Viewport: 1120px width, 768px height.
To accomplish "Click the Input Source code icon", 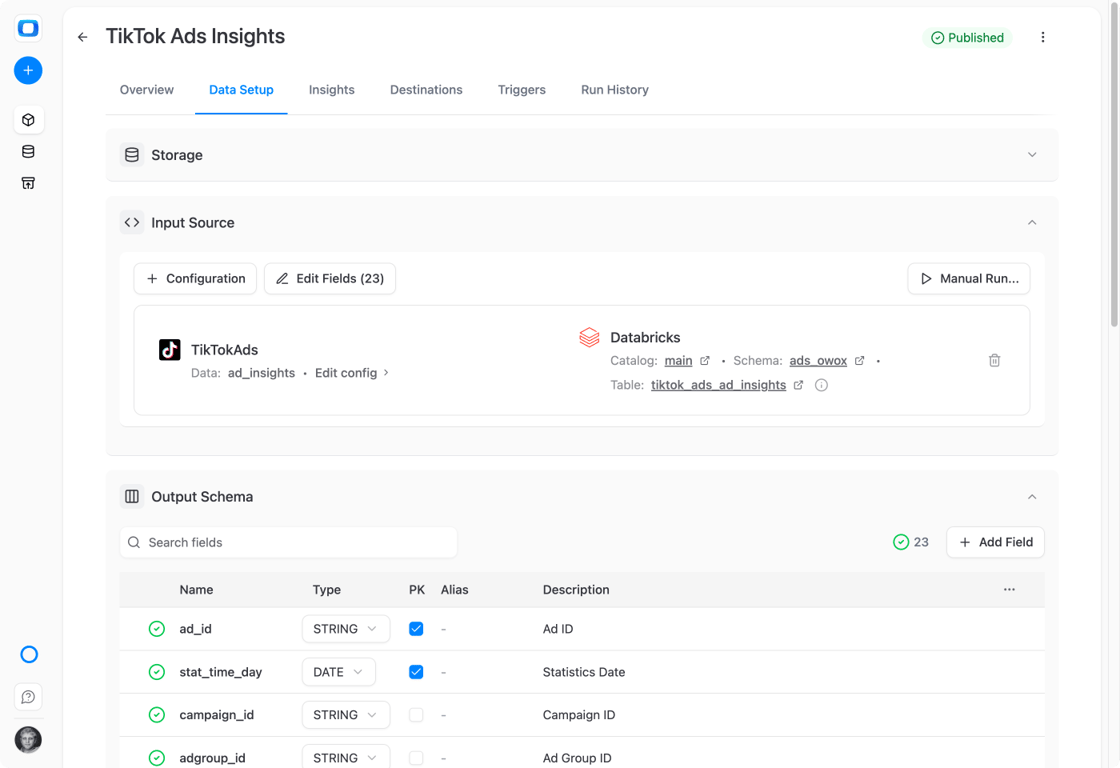I will point(132,223).
